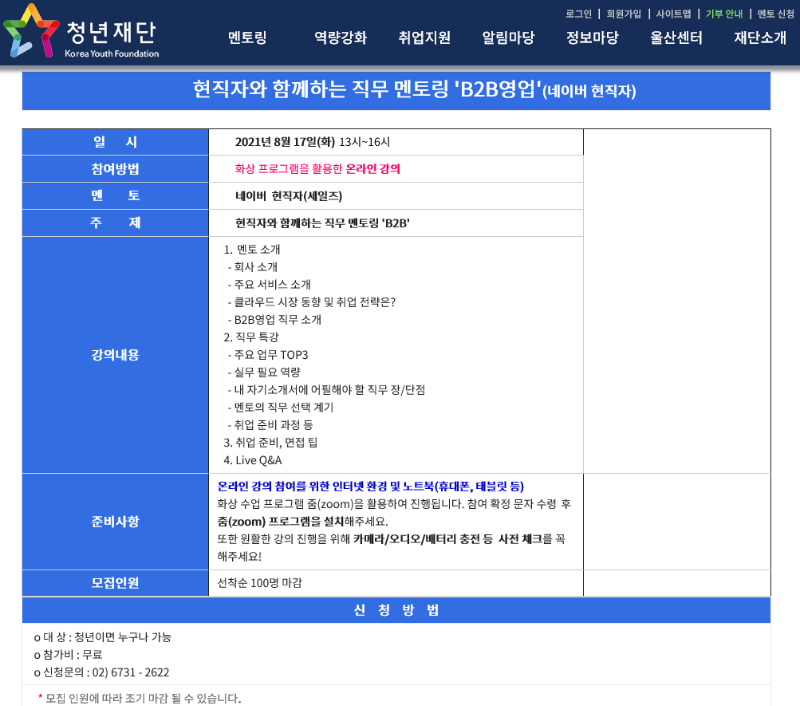This screenshot has width=800, height=706.
Task: Click '- 회사 소개' line
Action: click(253, 267)
